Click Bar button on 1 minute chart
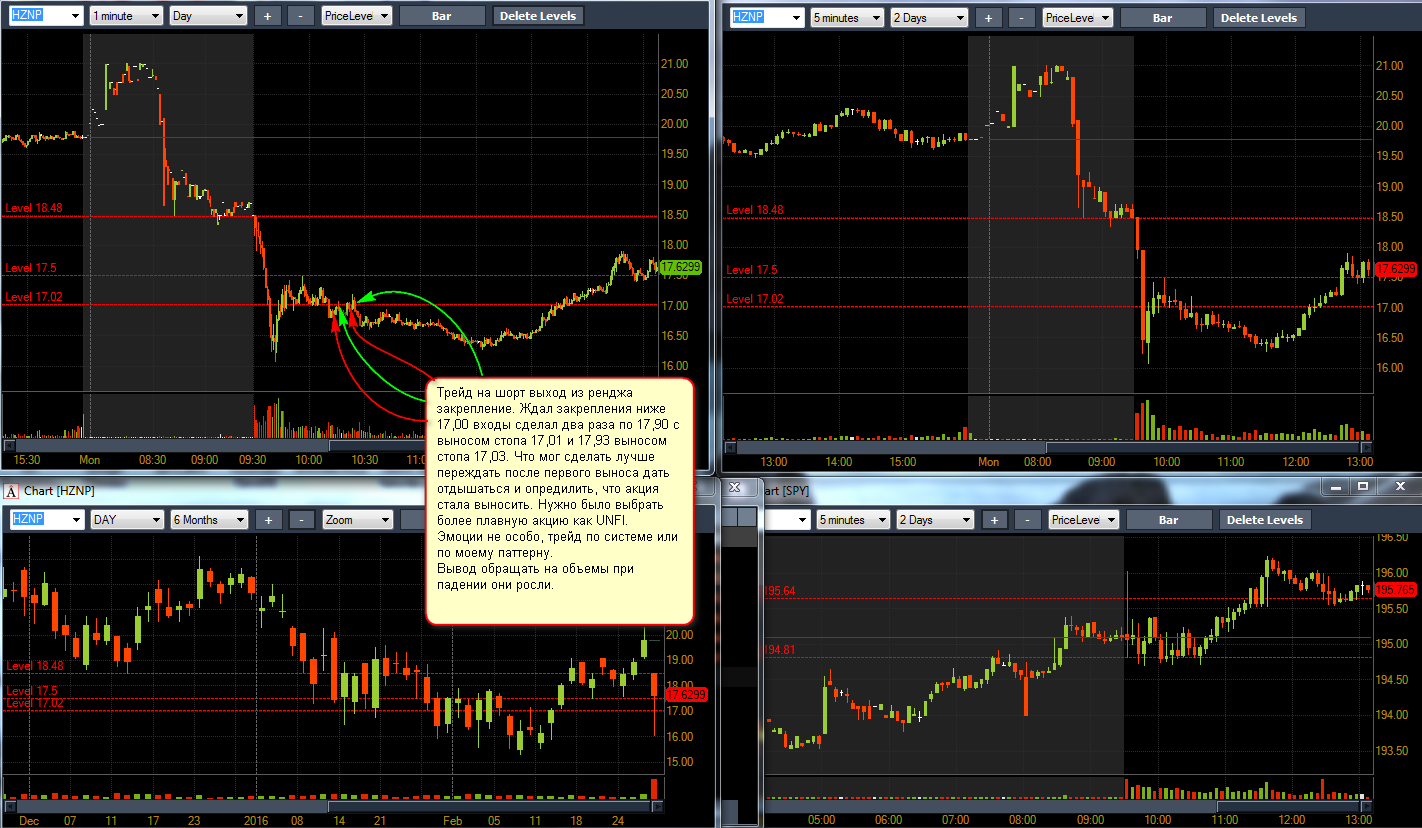Screen dimensions: 1422x828 (442, 16)
